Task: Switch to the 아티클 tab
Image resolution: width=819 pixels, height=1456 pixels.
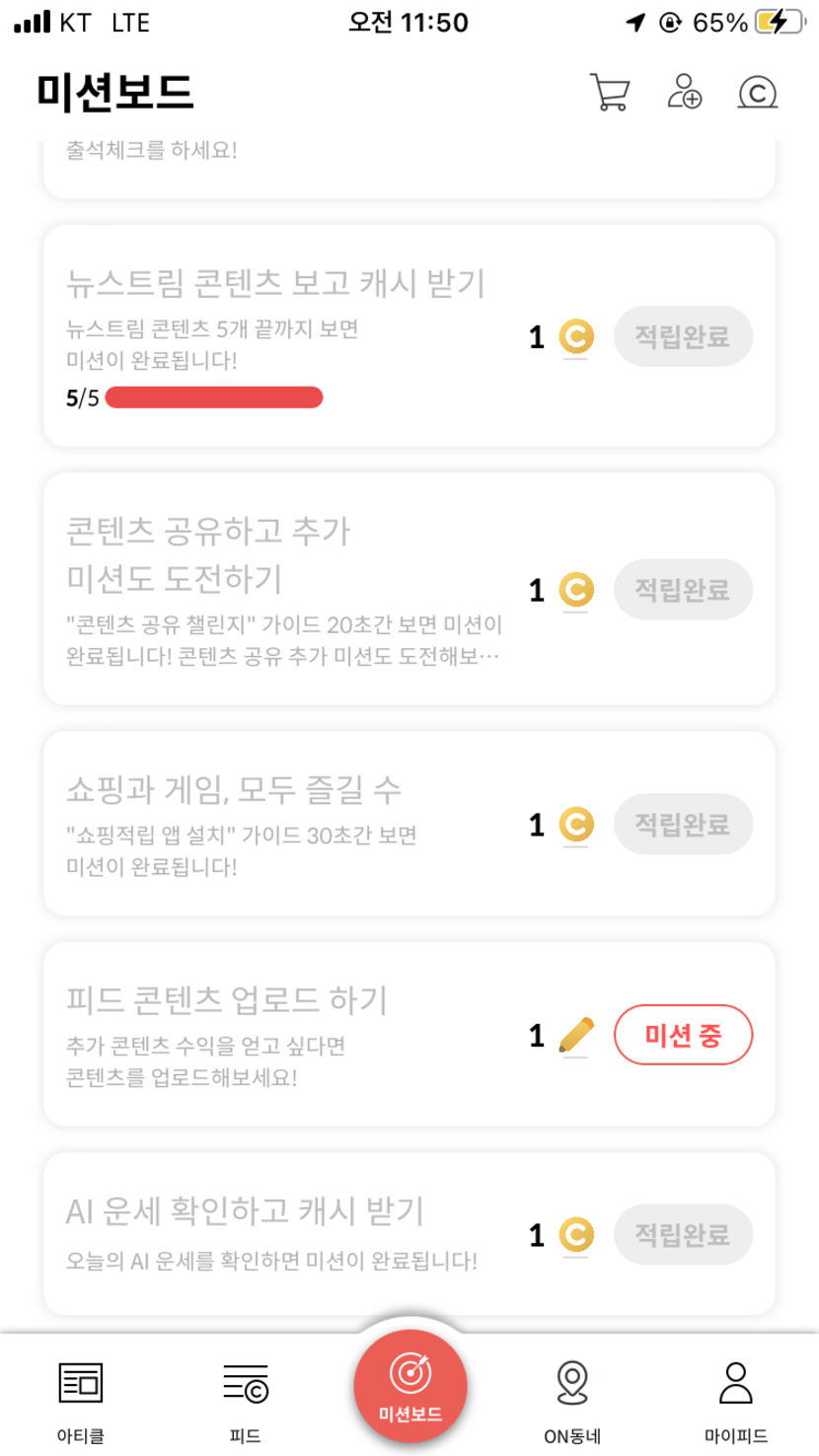Action: point(81,1399)
